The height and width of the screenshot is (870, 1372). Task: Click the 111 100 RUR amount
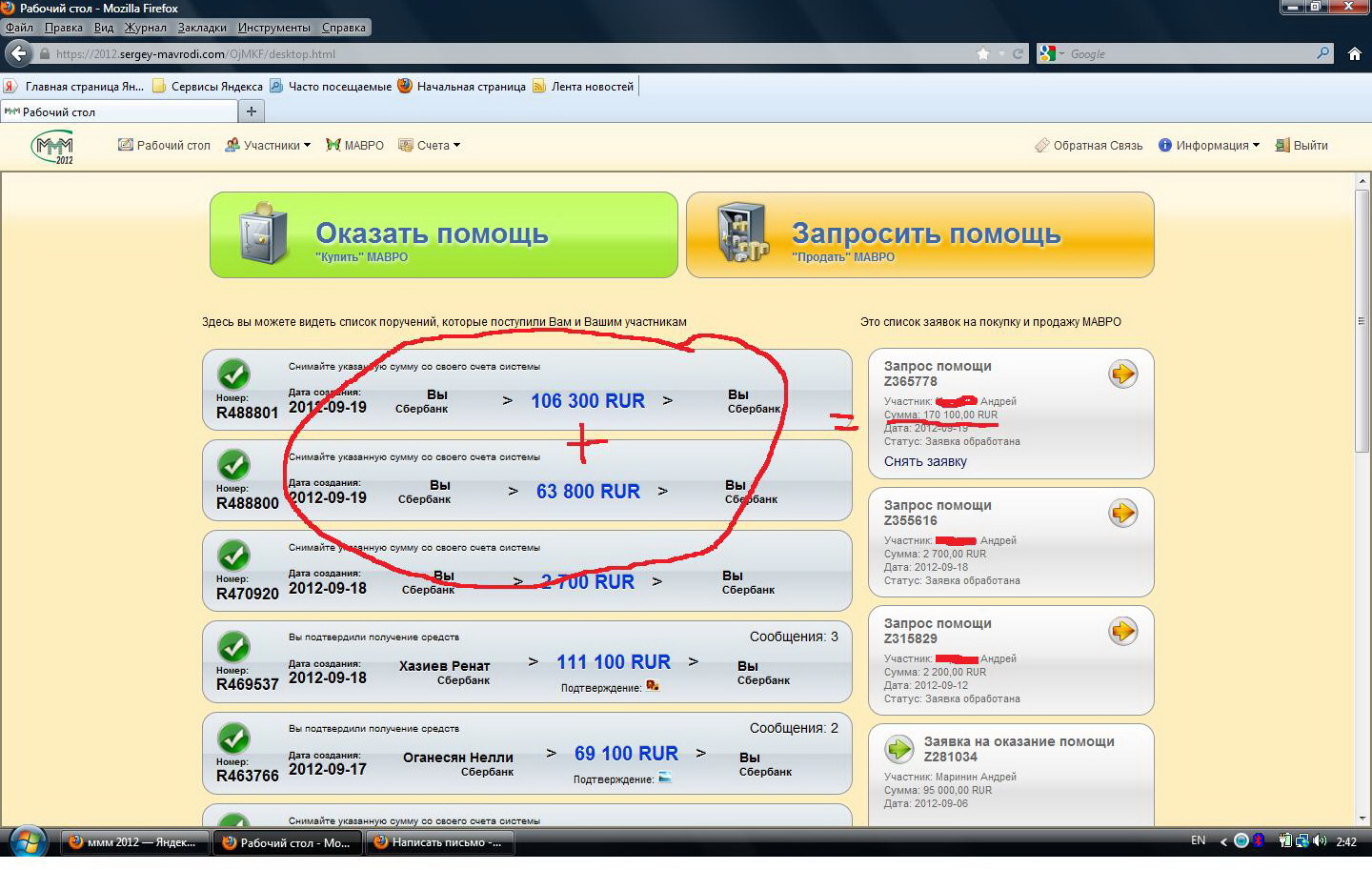click(614, 662)
